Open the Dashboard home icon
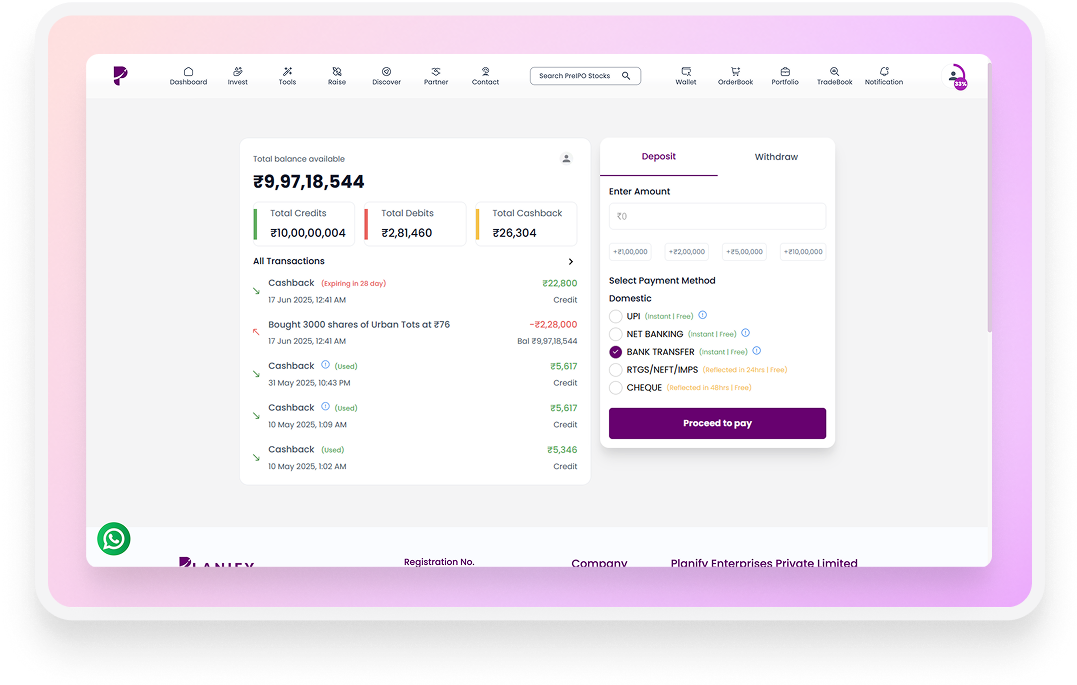This screenshot has height=685, width=1077. (x=188, y=71)
